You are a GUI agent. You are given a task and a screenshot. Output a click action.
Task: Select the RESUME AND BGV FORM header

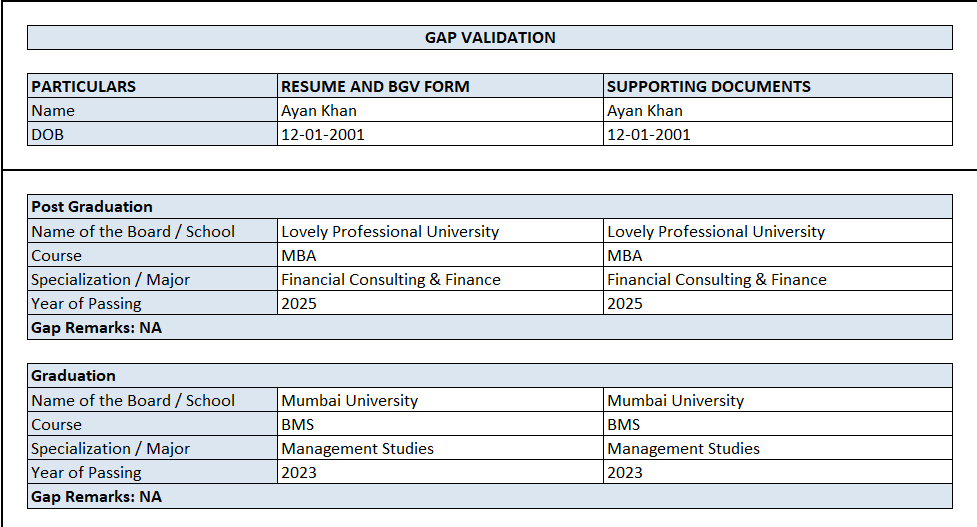pos(375,86)
